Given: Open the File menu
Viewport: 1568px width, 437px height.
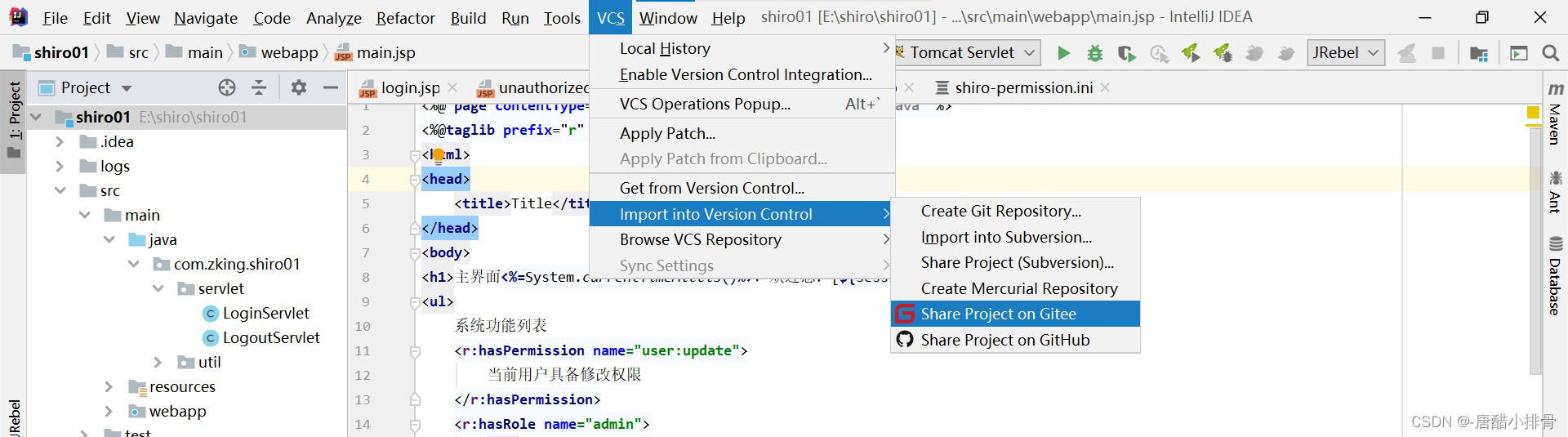Looking at the screenshot, I should [55, 18].
